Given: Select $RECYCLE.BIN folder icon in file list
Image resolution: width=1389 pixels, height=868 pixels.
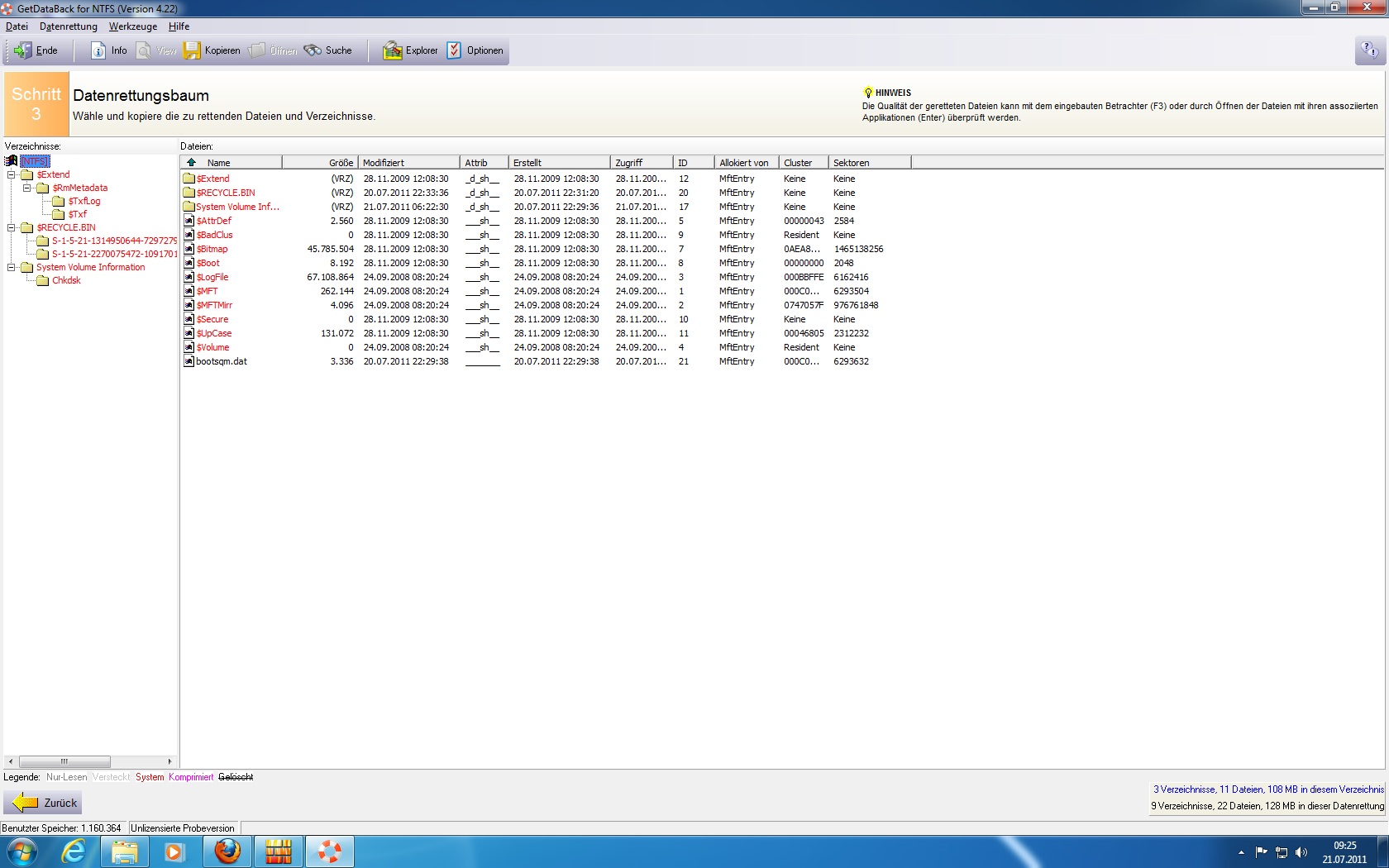Looking at the screenshot, I should (189, 193).
